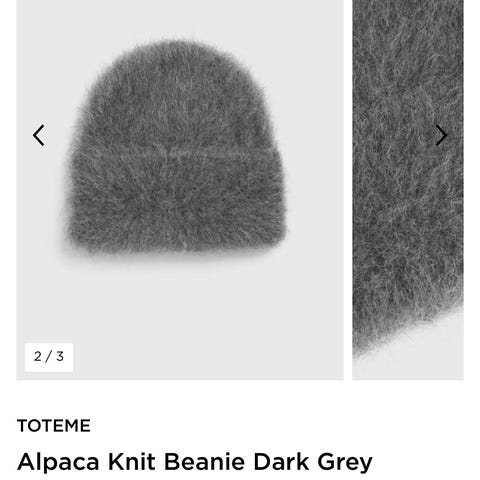Select the close-up fabric texture image
This screenshot has width=480, height=480.
coord(408,190)
